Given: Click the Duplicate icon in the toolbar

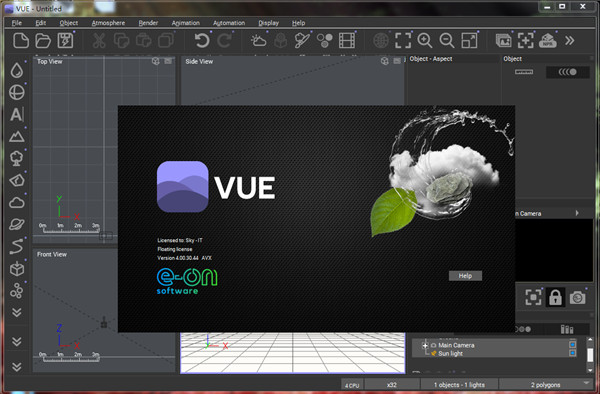Looking at the screenshot, I should tap(166, 41).
